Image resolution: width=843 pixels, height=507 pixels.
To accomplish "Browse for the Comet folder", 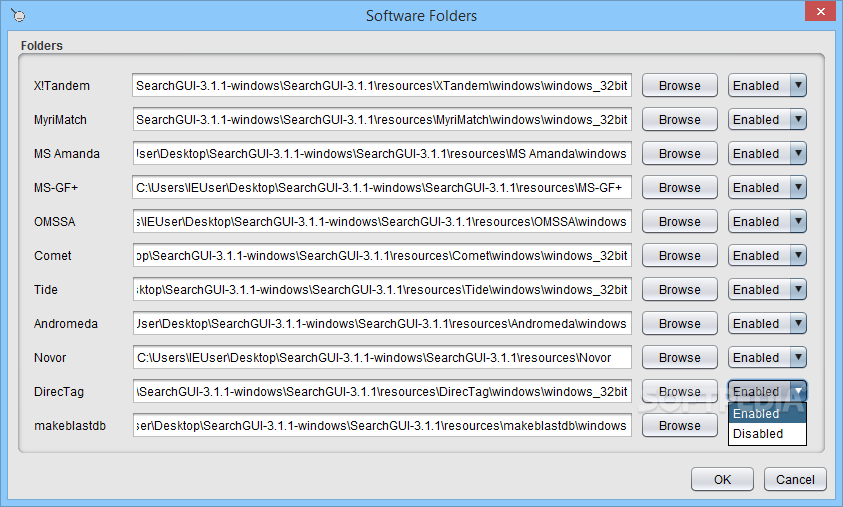I will tap(680, 255).
